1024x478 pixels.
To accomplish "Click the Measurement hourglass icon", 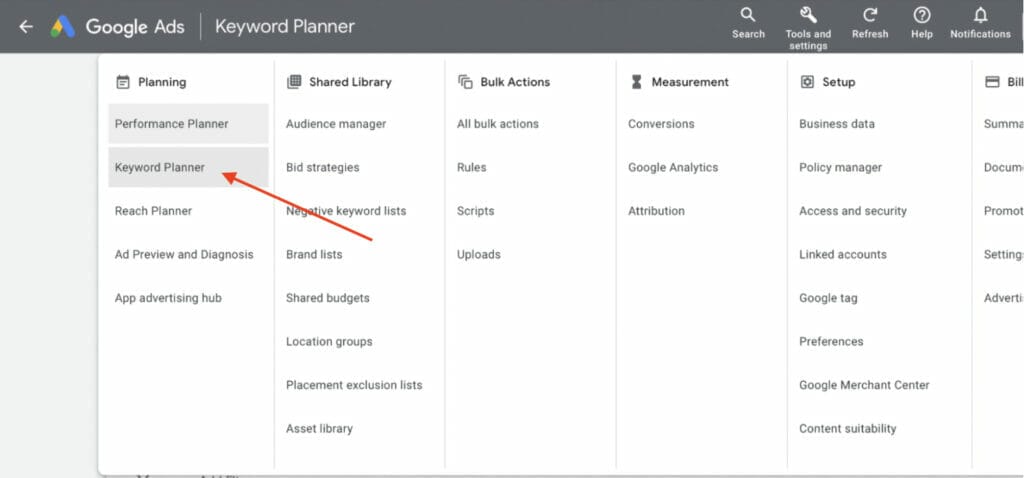I will click(x=636, y=82).
